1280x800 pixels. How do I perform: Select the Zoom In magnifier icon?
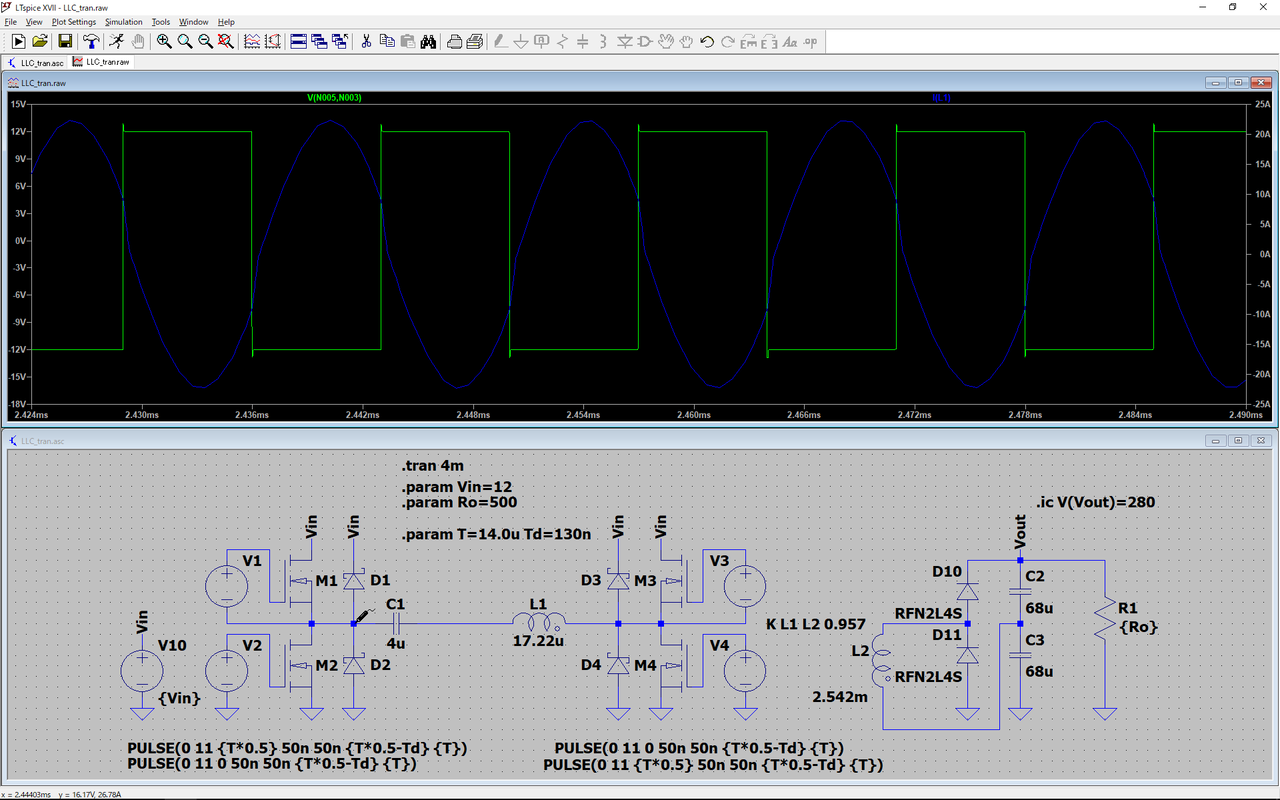click(164, 41)
